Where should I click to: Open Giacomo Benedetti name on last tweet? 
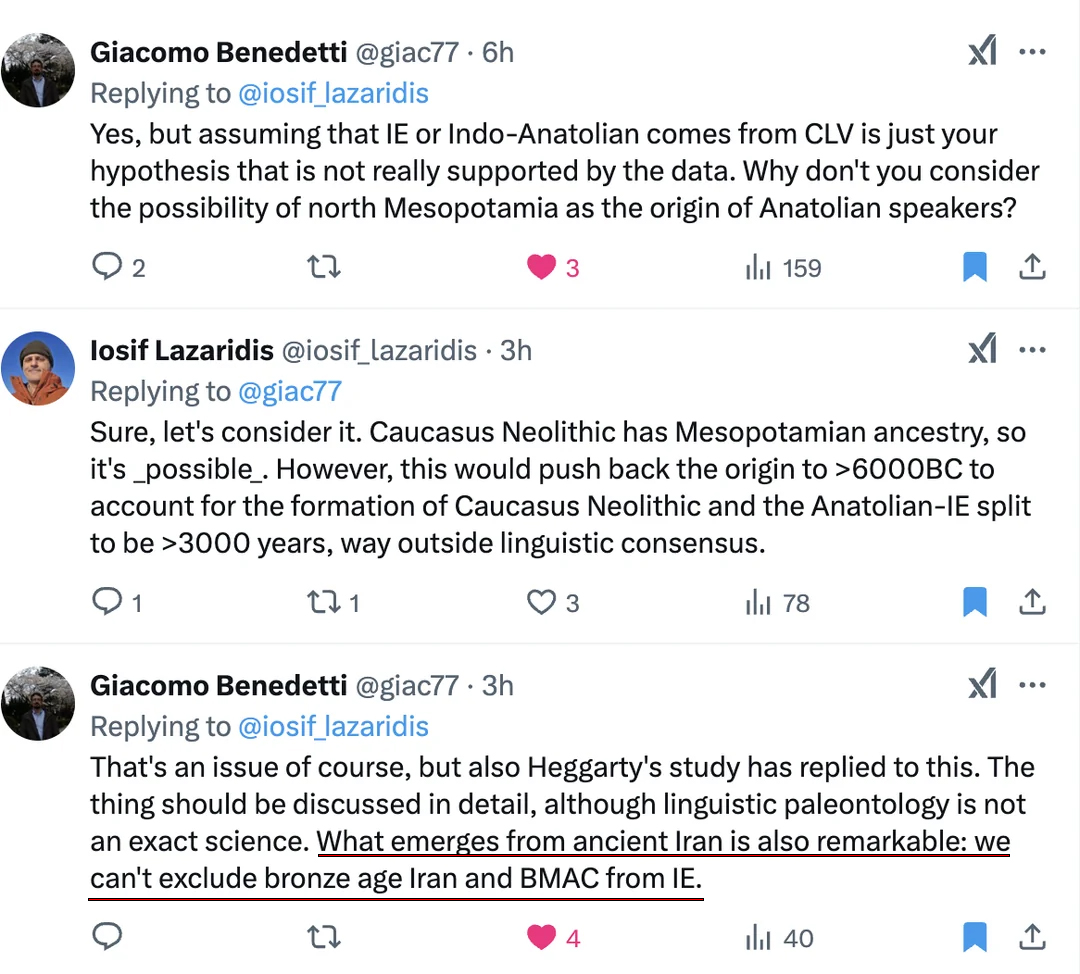218,685
